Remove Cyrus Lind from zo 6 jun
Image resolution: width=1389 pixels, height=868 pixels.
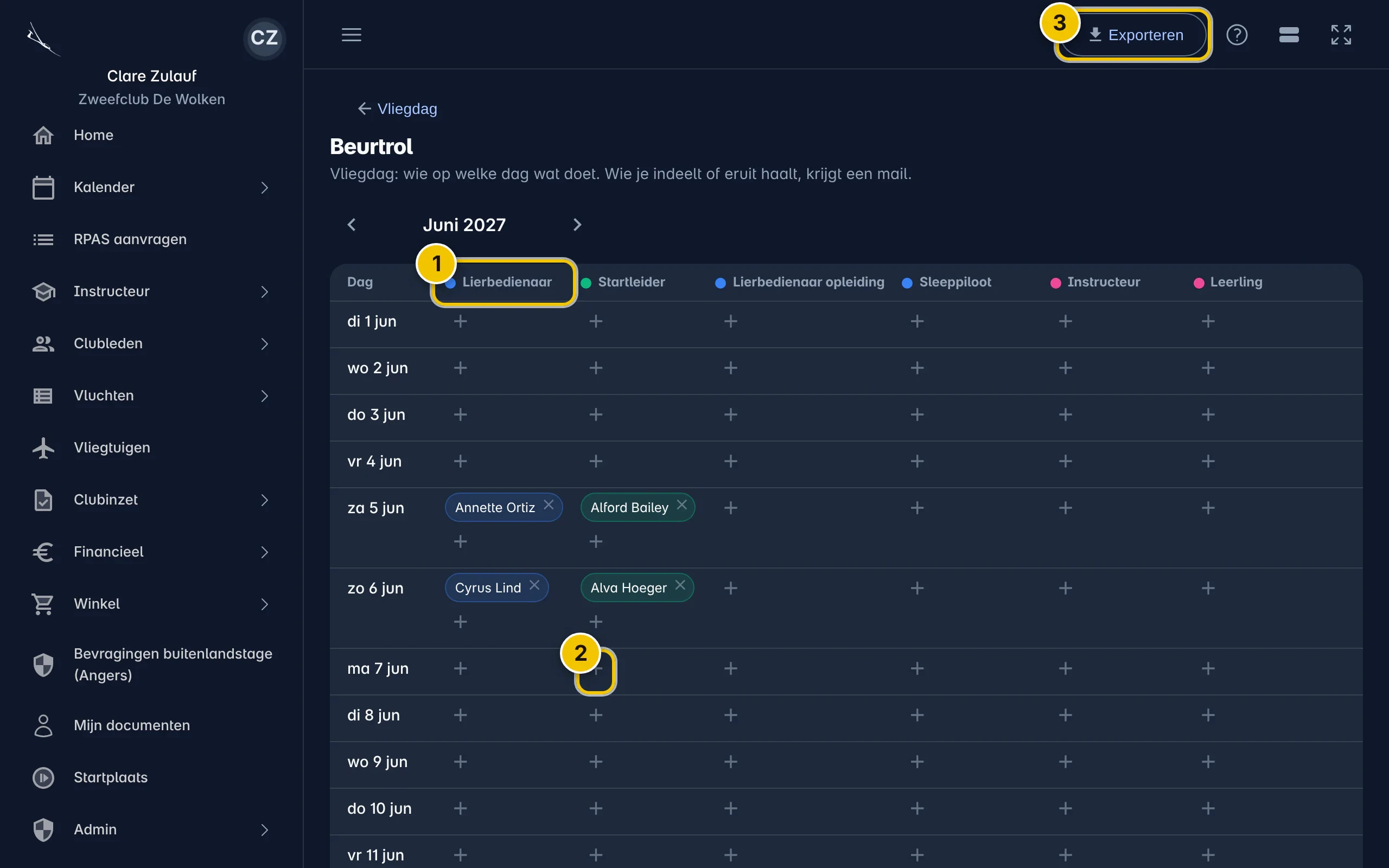(x=534, y=585)
